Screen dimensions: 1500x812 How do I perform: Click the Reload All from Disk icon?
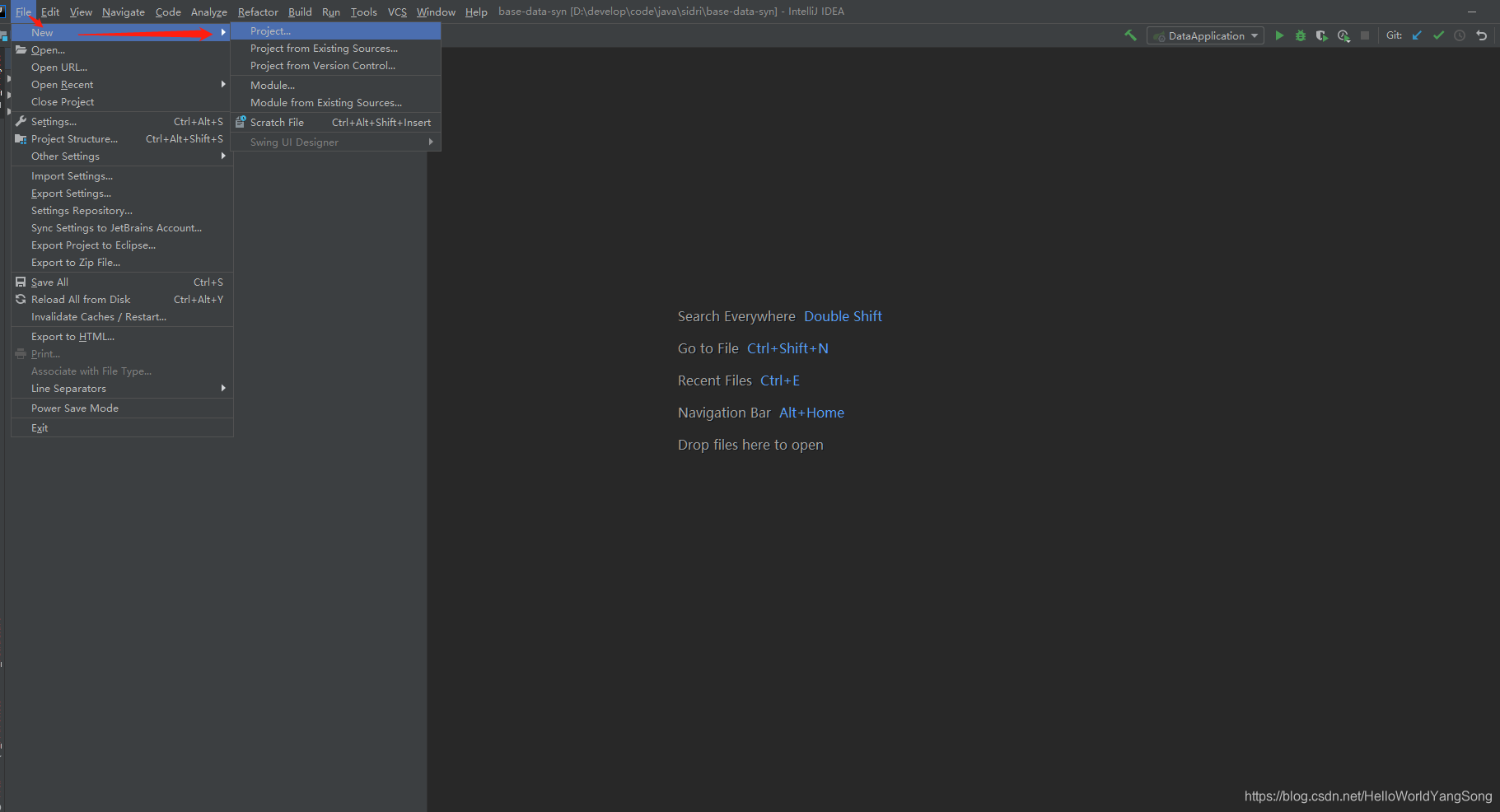tap(21, 299)
